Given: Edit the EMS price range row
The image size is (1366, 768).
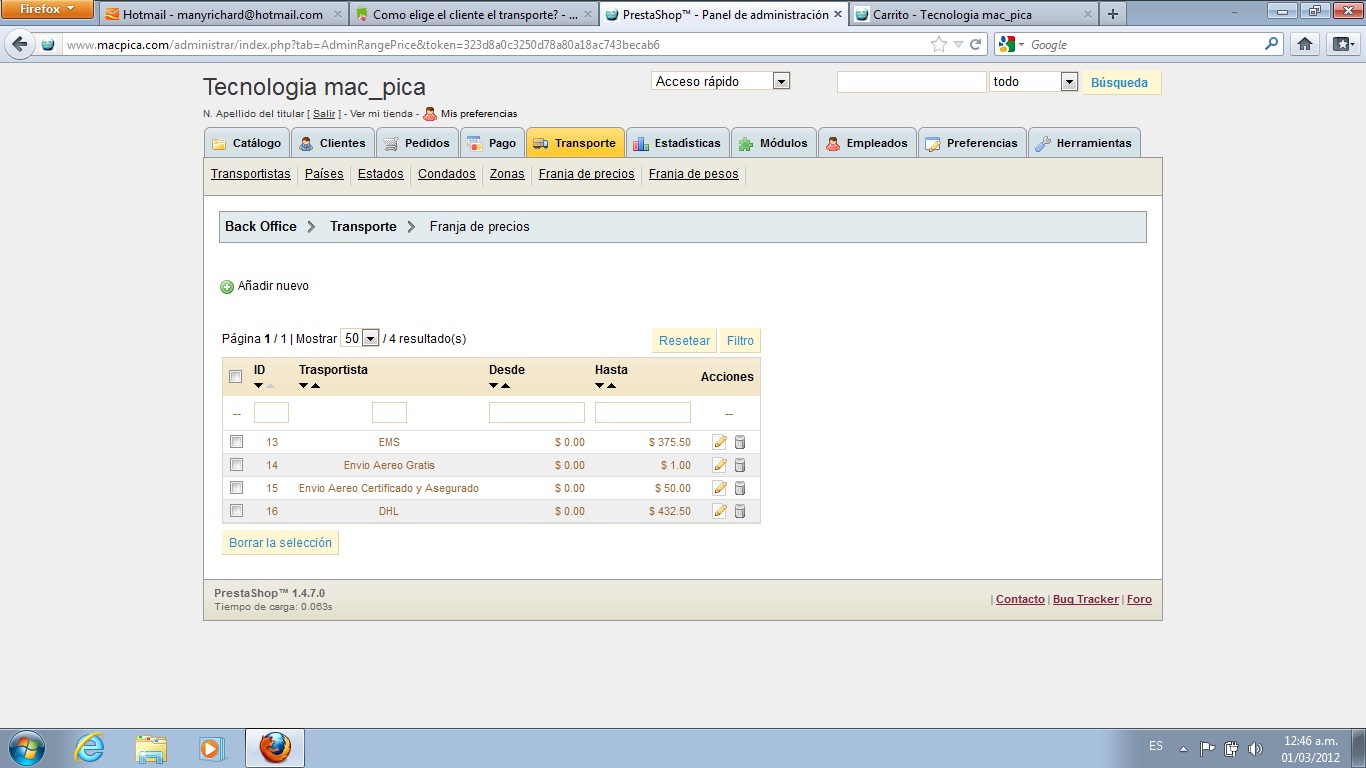Looking at the screenshot, I should pos(719,442).
